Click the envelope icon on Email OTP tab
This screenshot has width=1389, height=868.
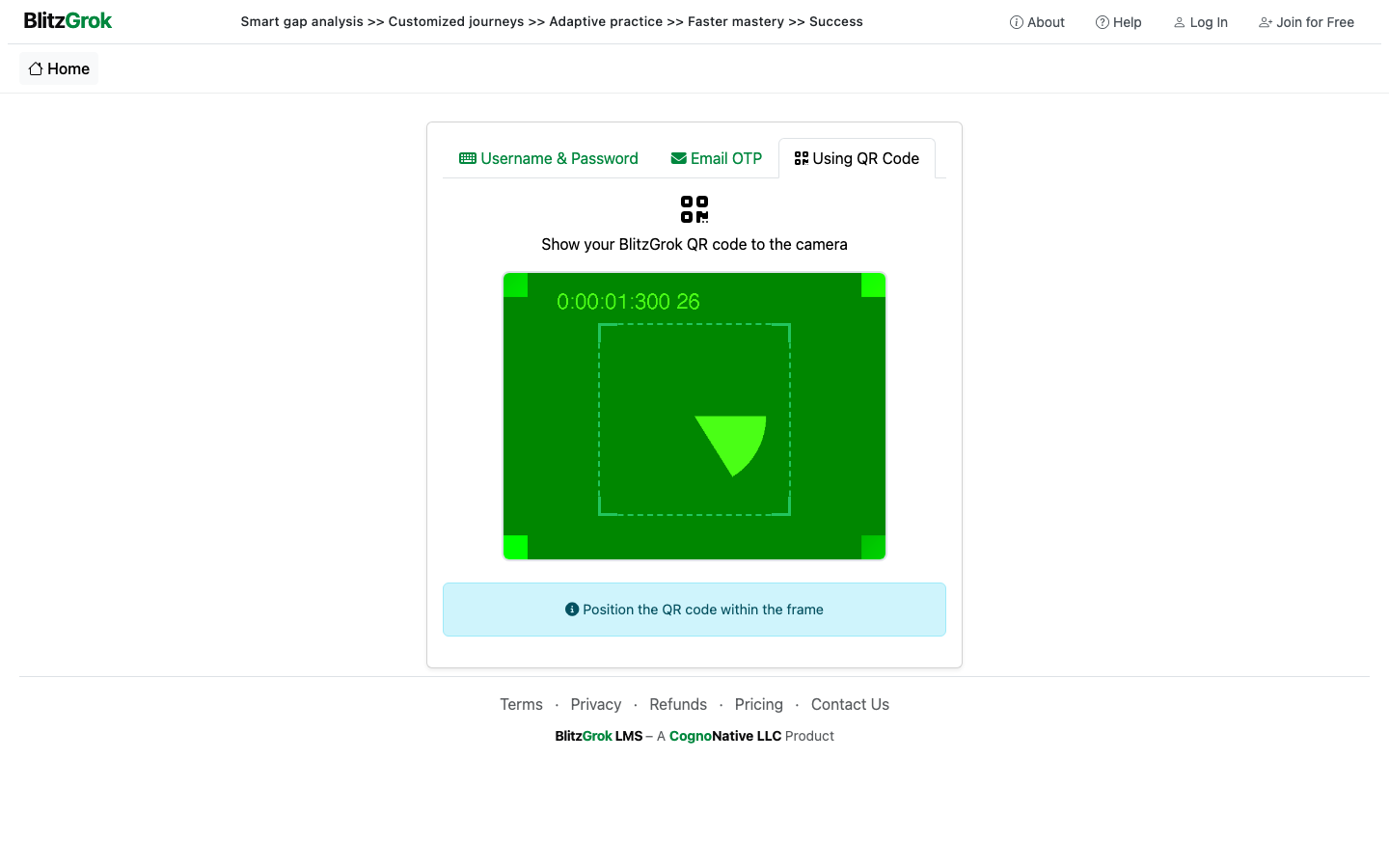679,158
